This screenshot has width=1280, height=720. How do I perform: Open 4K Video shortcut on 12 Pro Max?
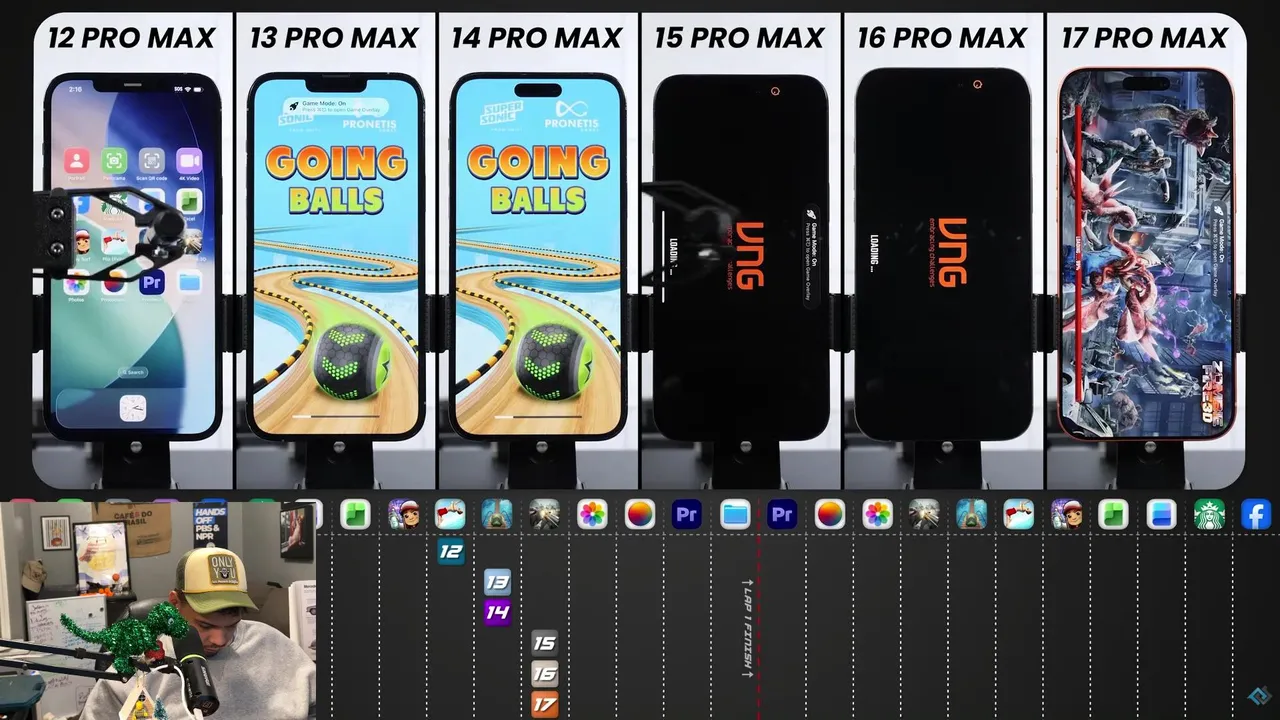click(189, 160)
